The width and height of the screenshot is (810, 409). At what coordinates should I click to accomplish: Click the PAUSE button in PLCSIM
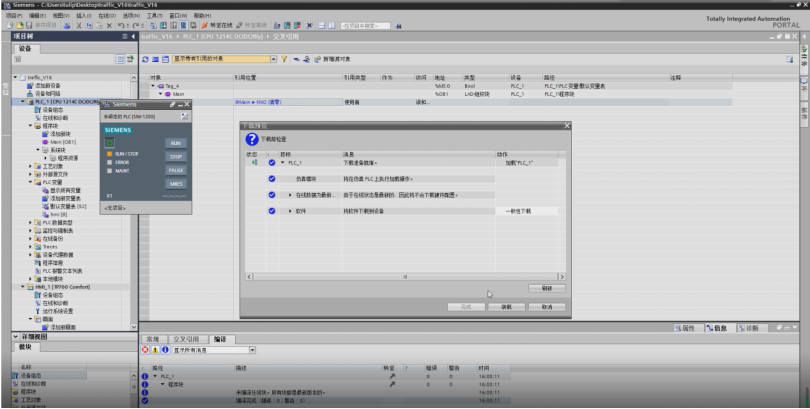176,170
